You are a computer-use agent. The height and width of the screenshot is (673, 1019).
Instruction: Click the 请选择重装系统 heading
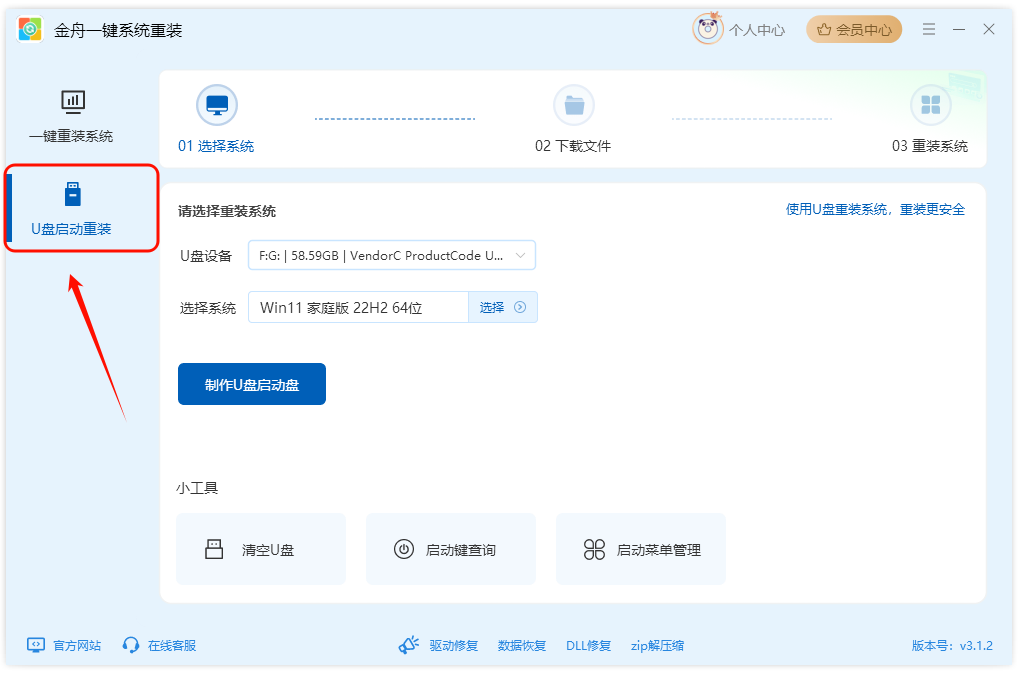click(x=227, y=211)
